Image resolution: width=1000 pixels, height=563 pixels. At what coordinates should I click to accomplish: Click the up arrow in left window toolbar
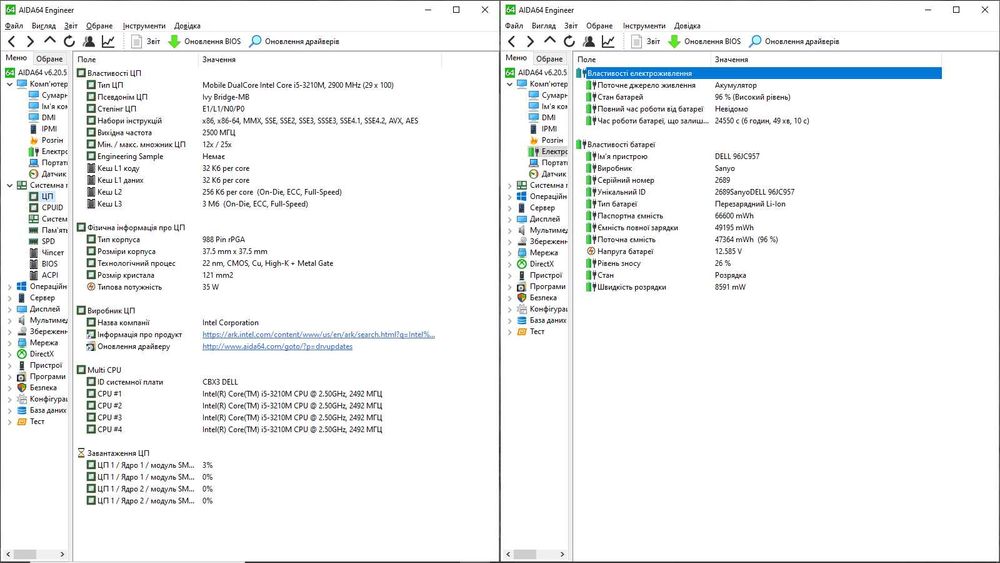click(x=50, y=41)
